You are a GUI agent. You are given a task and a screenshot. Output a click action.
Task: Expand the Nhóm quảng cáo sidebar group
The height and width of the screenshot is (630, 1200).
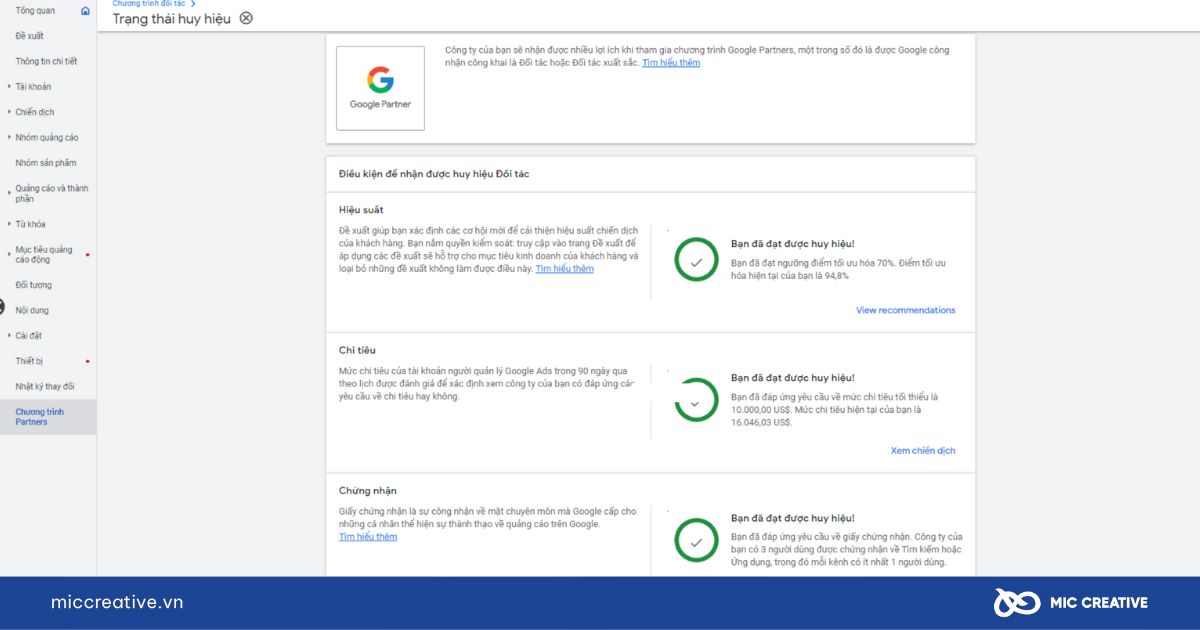9,137
